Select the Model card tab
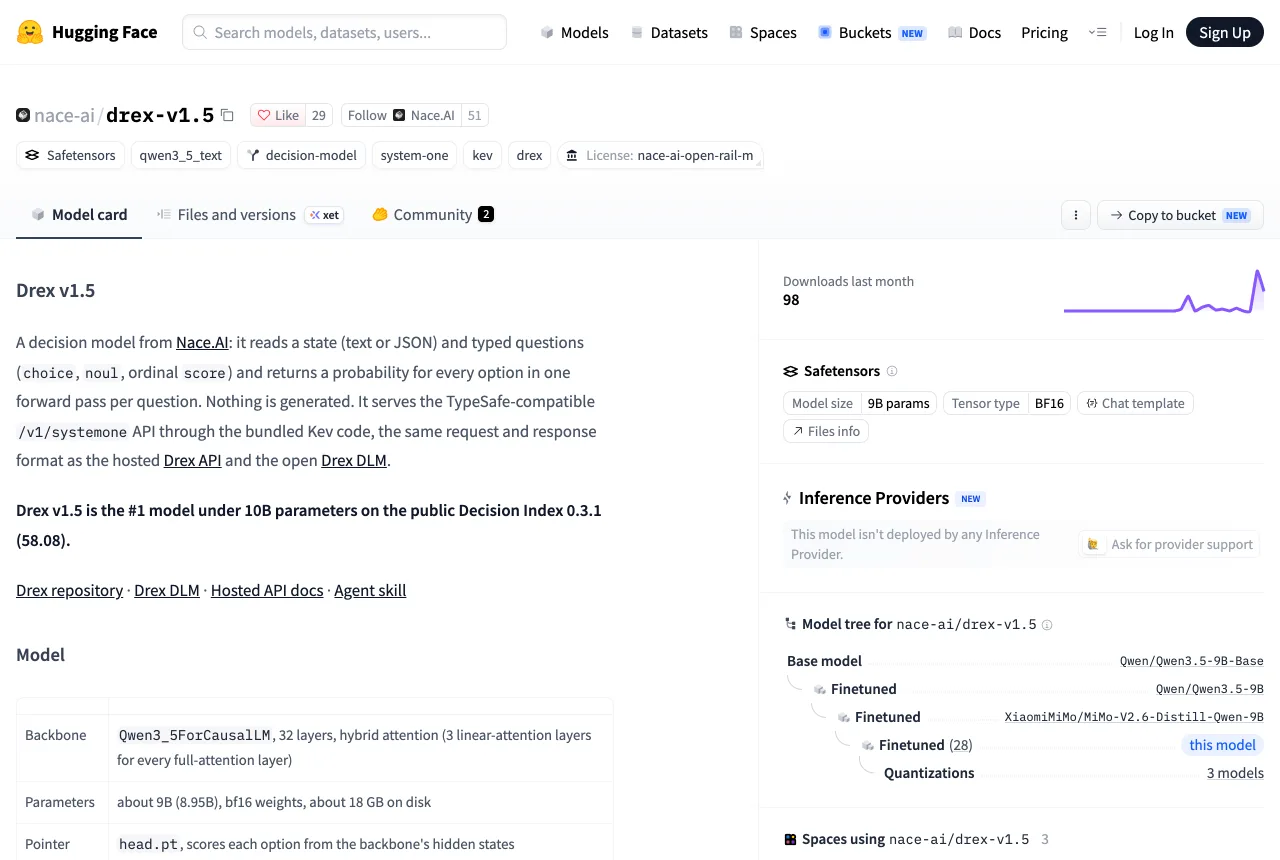Viewport: 1280px width, 860px height. coord(79,214)
